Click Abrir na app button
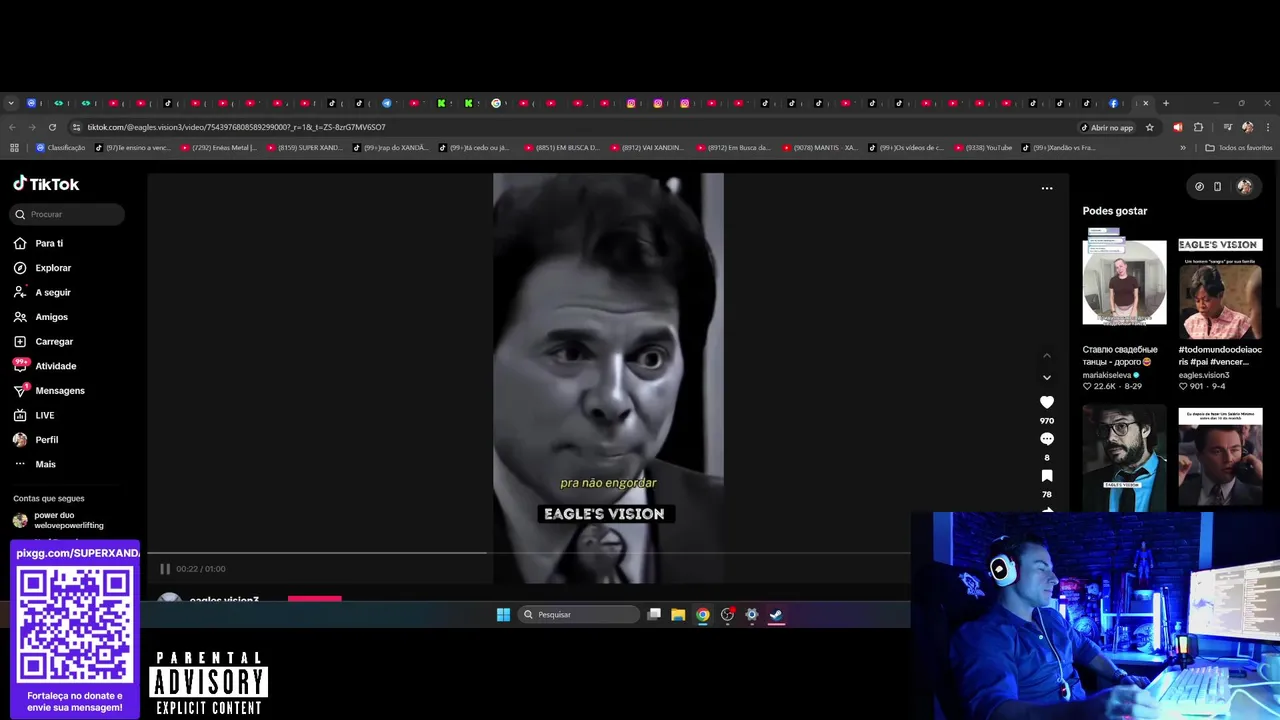1280x720 pixels. 1107,127
